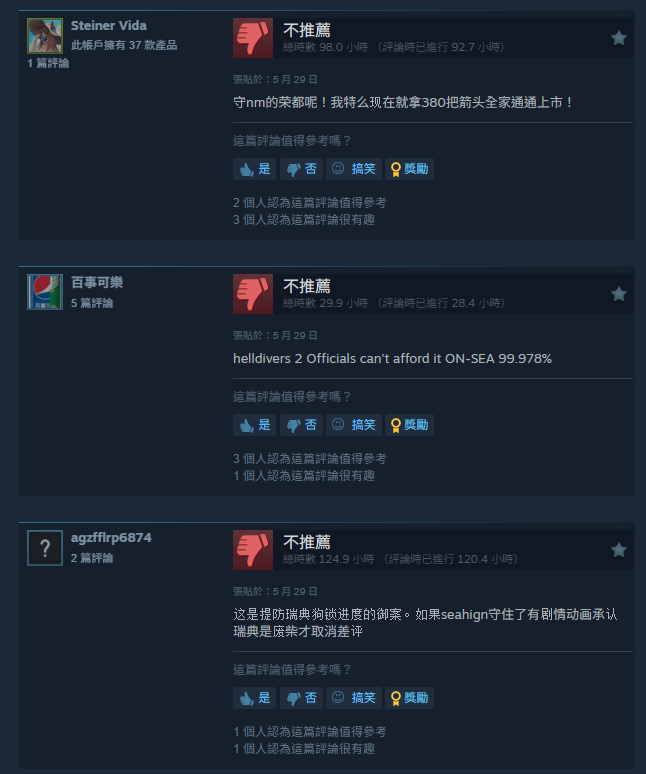The width and height of the screenshot is (646, 774).
Task: Open Steiner Vida's profile avatar
Action: point(45,36)
